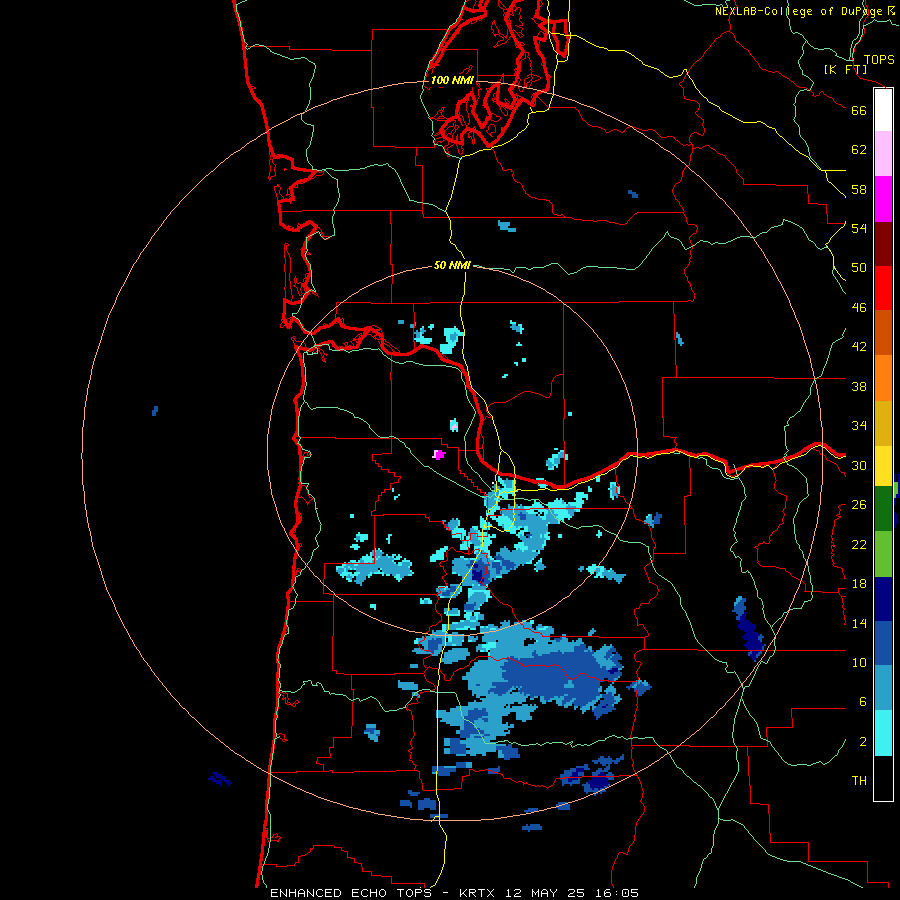Screen dimensions: 900x900
Task: Click the legend value 46
Action: pos(859,308)
